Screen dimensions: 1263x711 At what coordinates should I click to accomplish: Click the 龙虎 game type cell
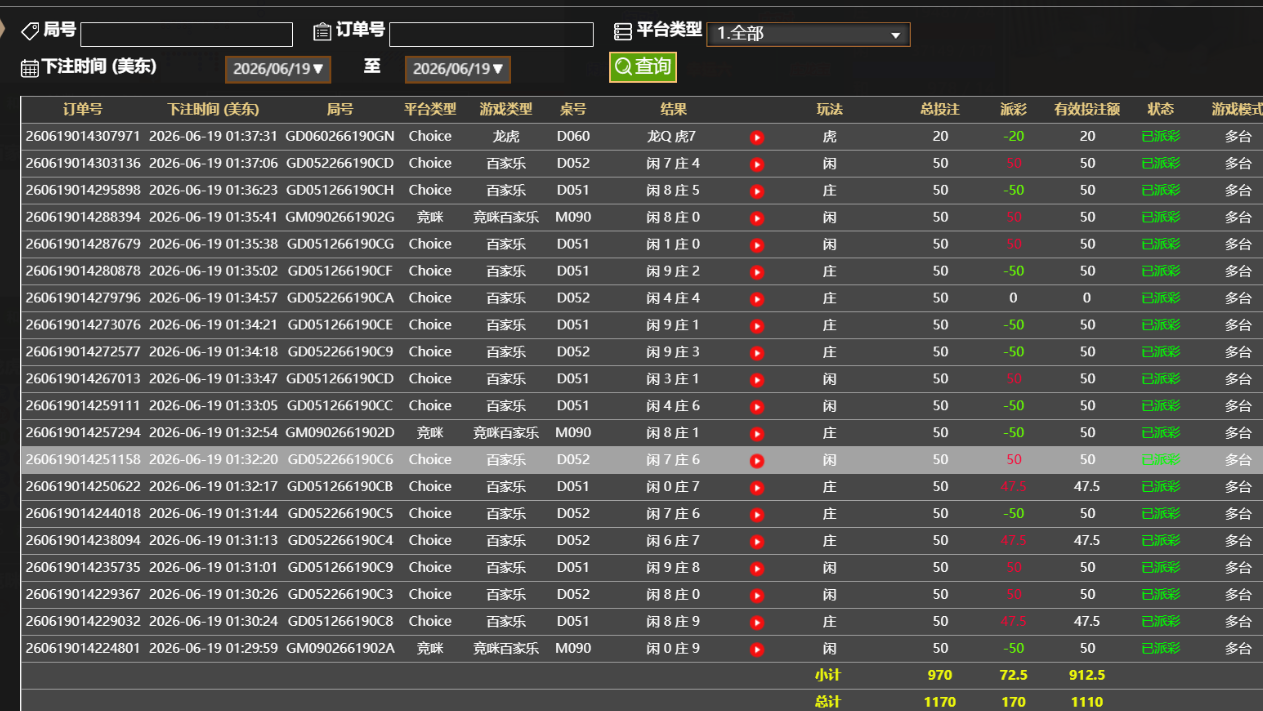pos(506,136)
